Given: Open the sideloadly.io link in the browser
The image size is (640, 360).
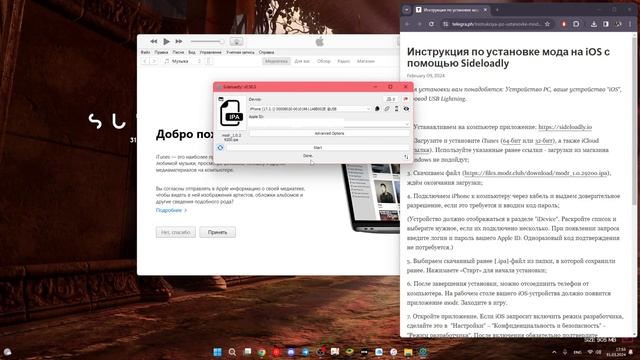Looking at the screenshot, I should (565, 127).
